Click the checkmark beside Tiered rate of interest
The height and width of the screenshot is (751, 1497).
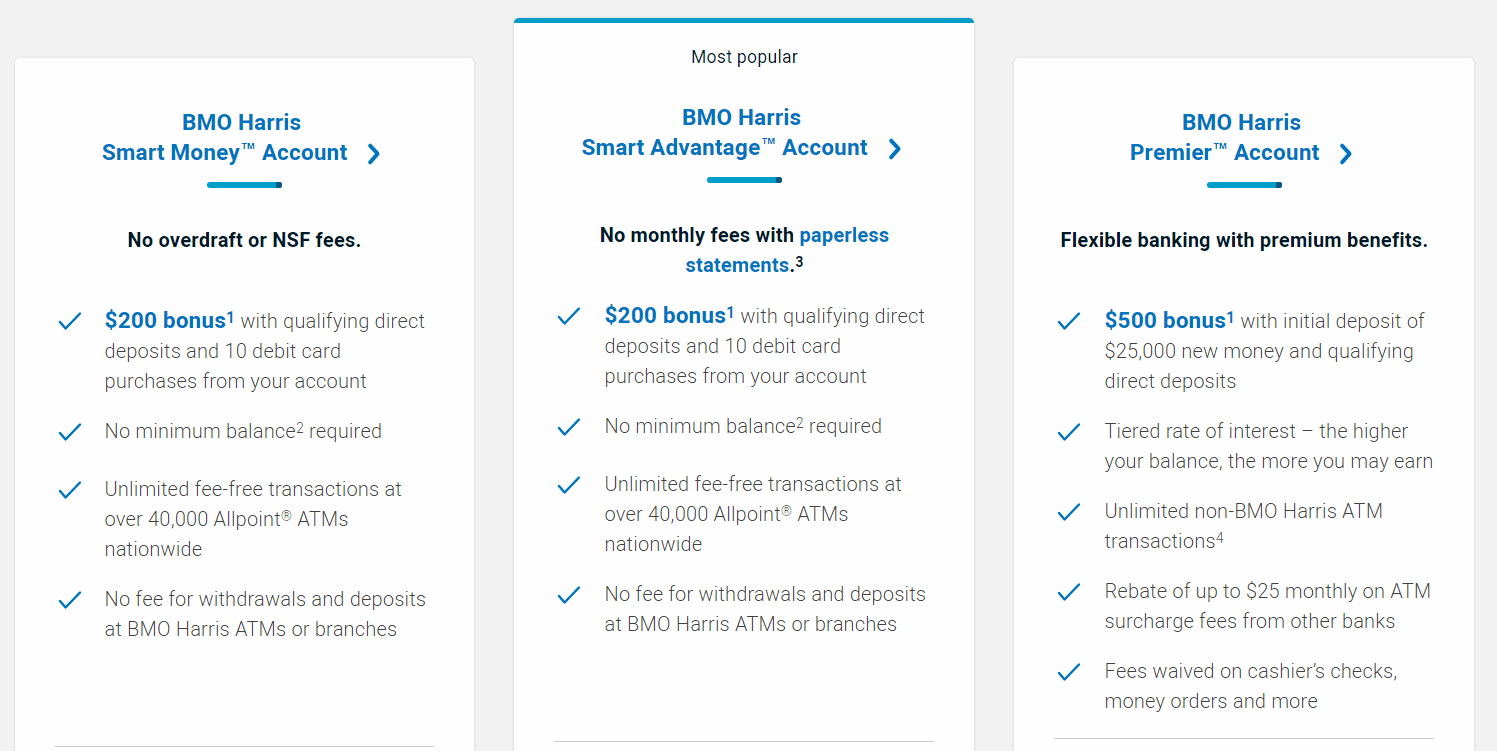(x=1068, y=432)
